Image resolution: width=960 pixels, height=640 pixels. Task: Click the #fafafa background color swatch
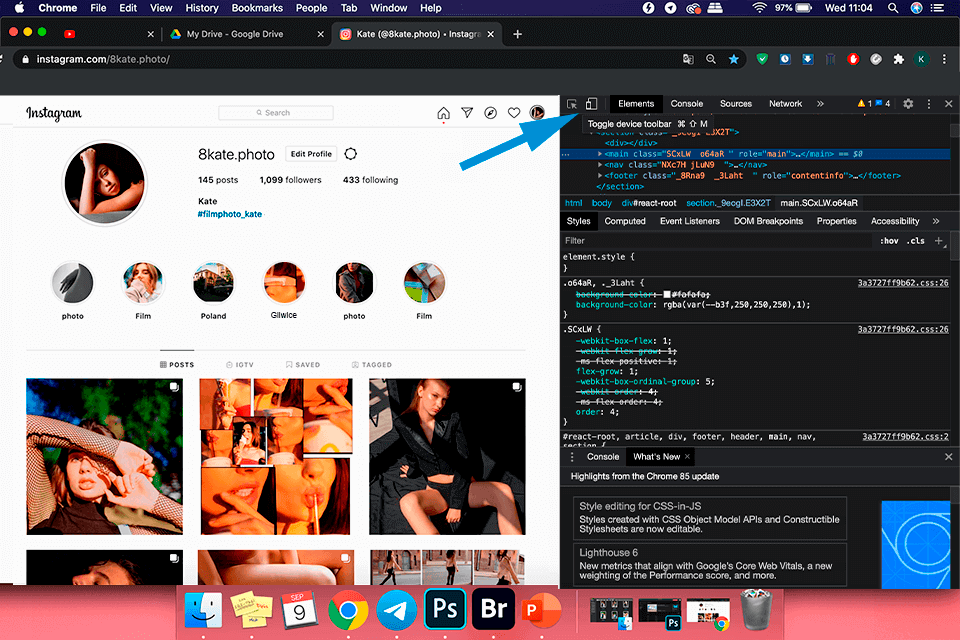pos(666,294)
